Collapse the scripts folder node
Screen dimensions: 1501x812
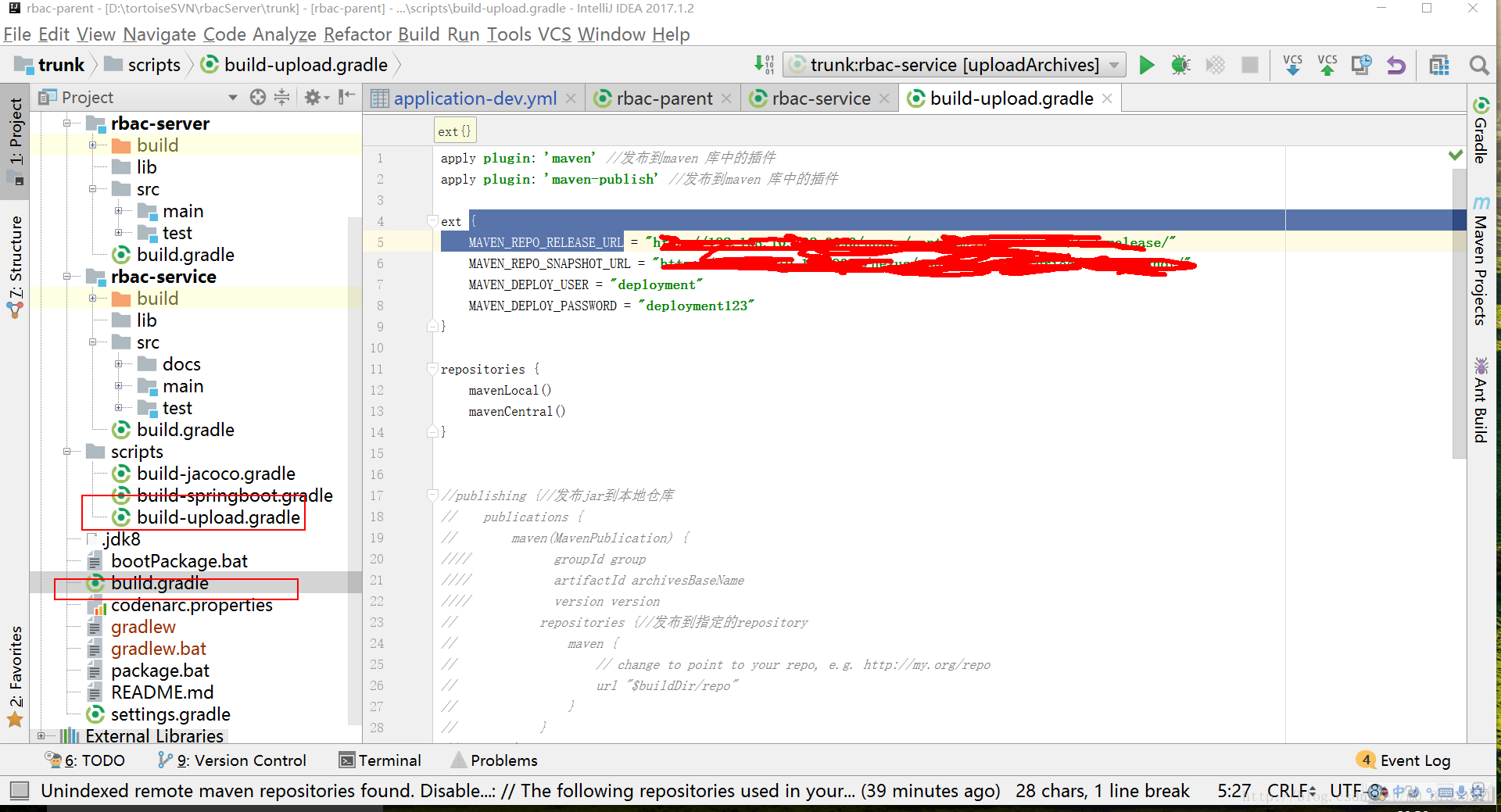(67, 452)
